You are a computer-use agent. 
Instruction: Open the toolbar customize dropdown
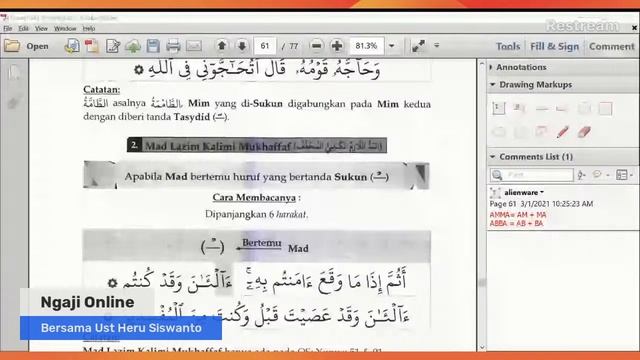[437, 46]
